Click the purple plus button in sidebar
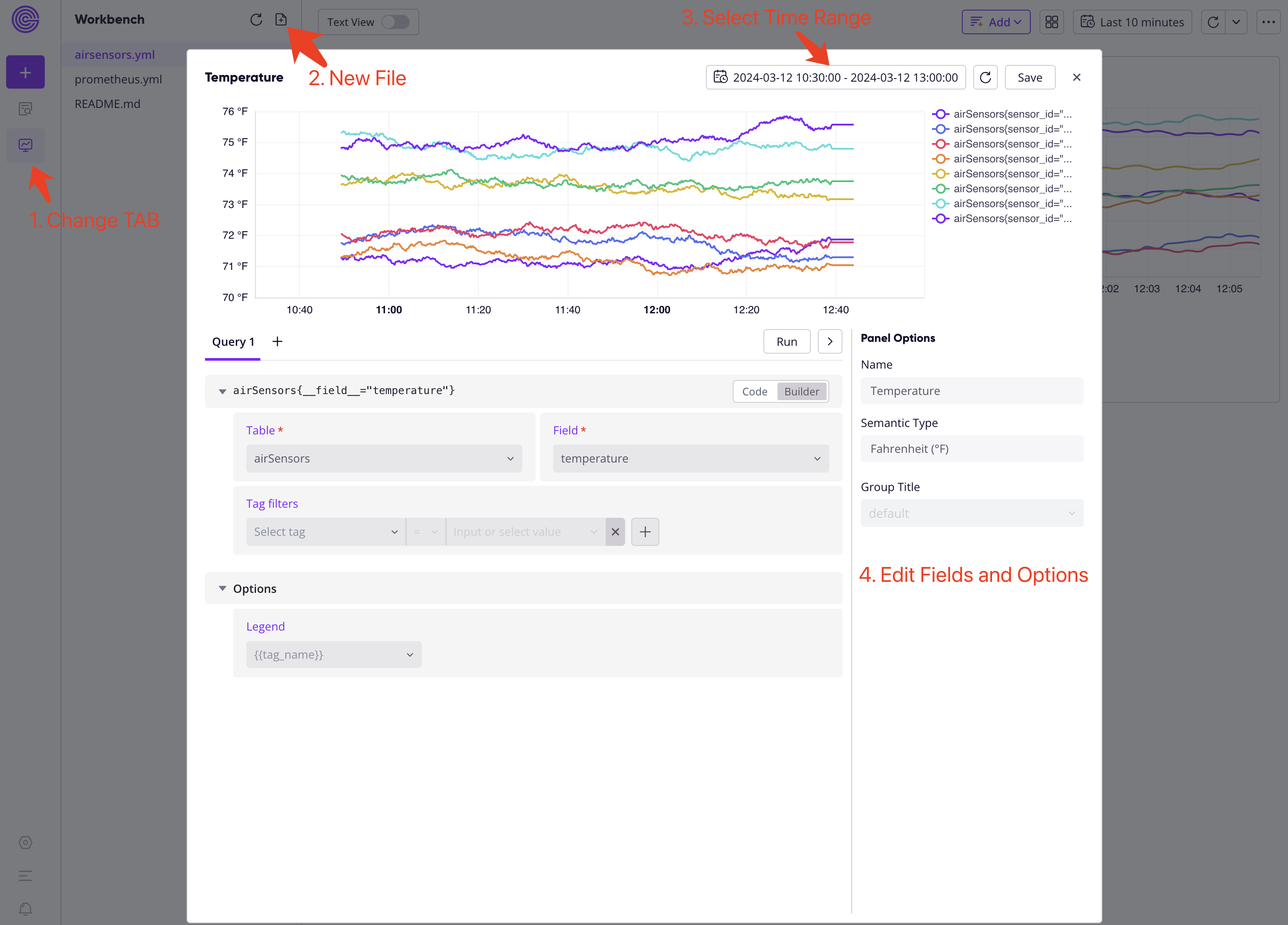Screen dimensions: 1288x925 coord(25,72)
